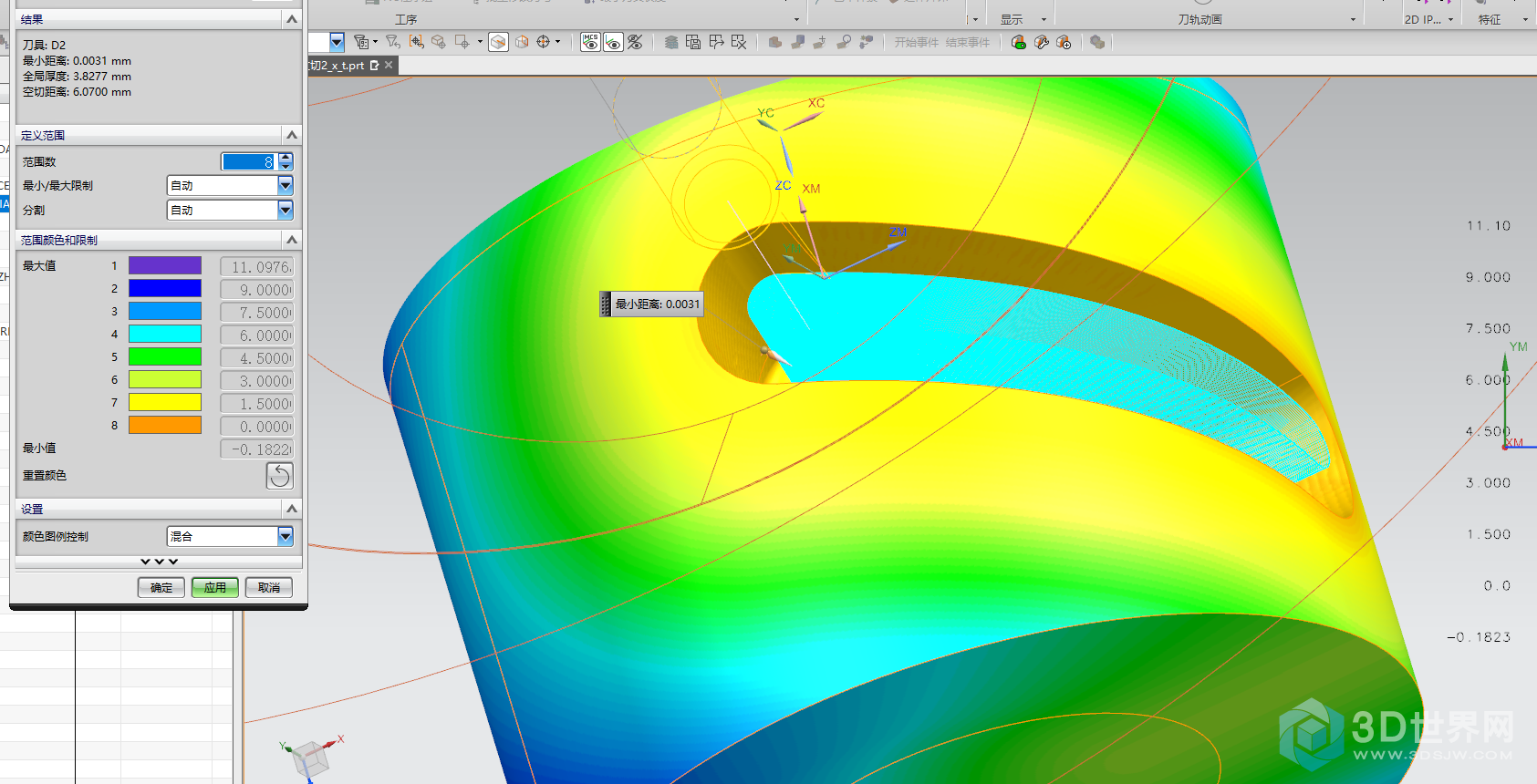Click the 范围数 number field showing 8
This screenshot has width=1537, height=784.
pos(249,161)
